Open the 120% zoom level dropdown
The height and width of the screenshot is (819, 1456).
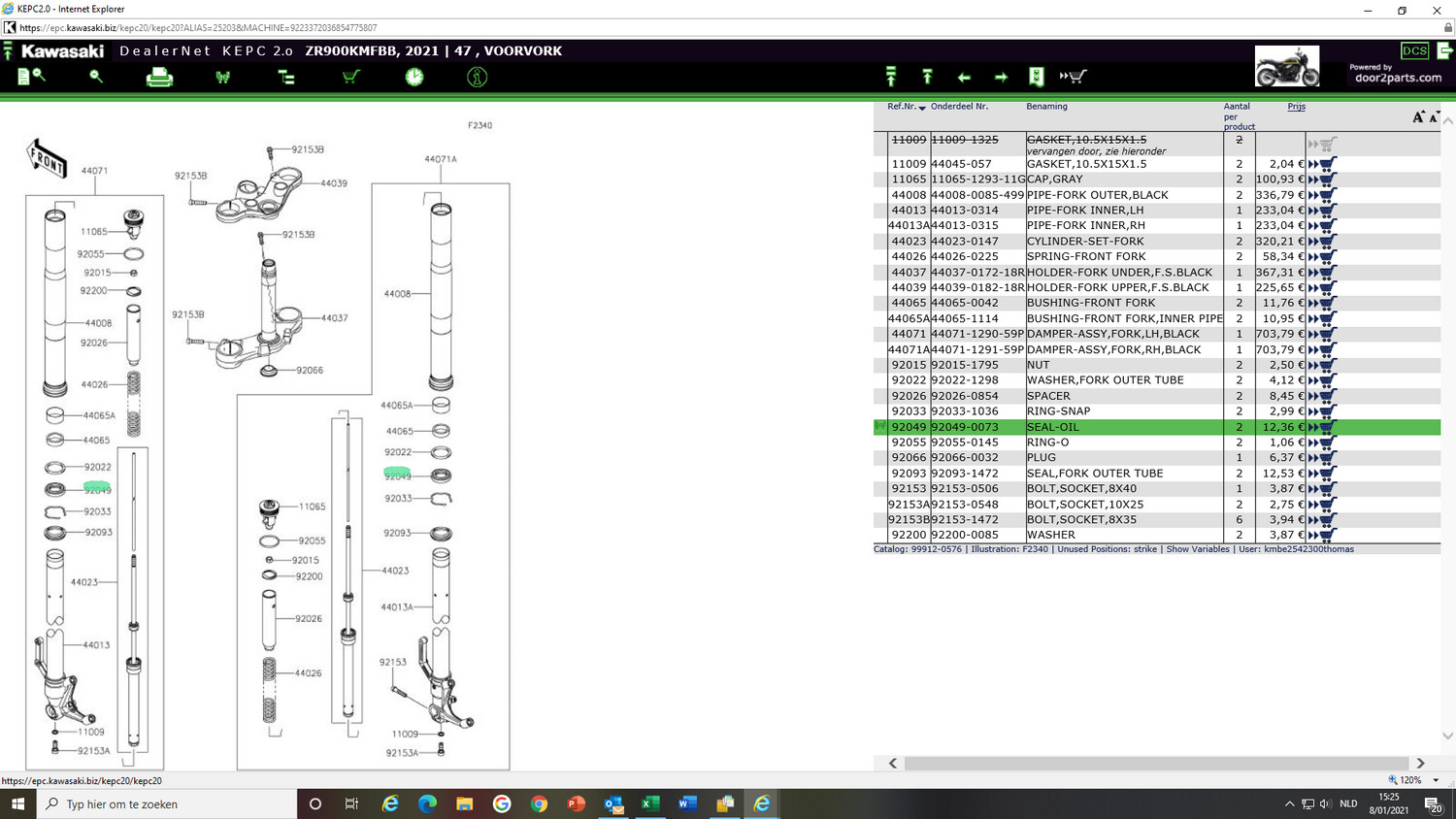[x=1436, y=780]
